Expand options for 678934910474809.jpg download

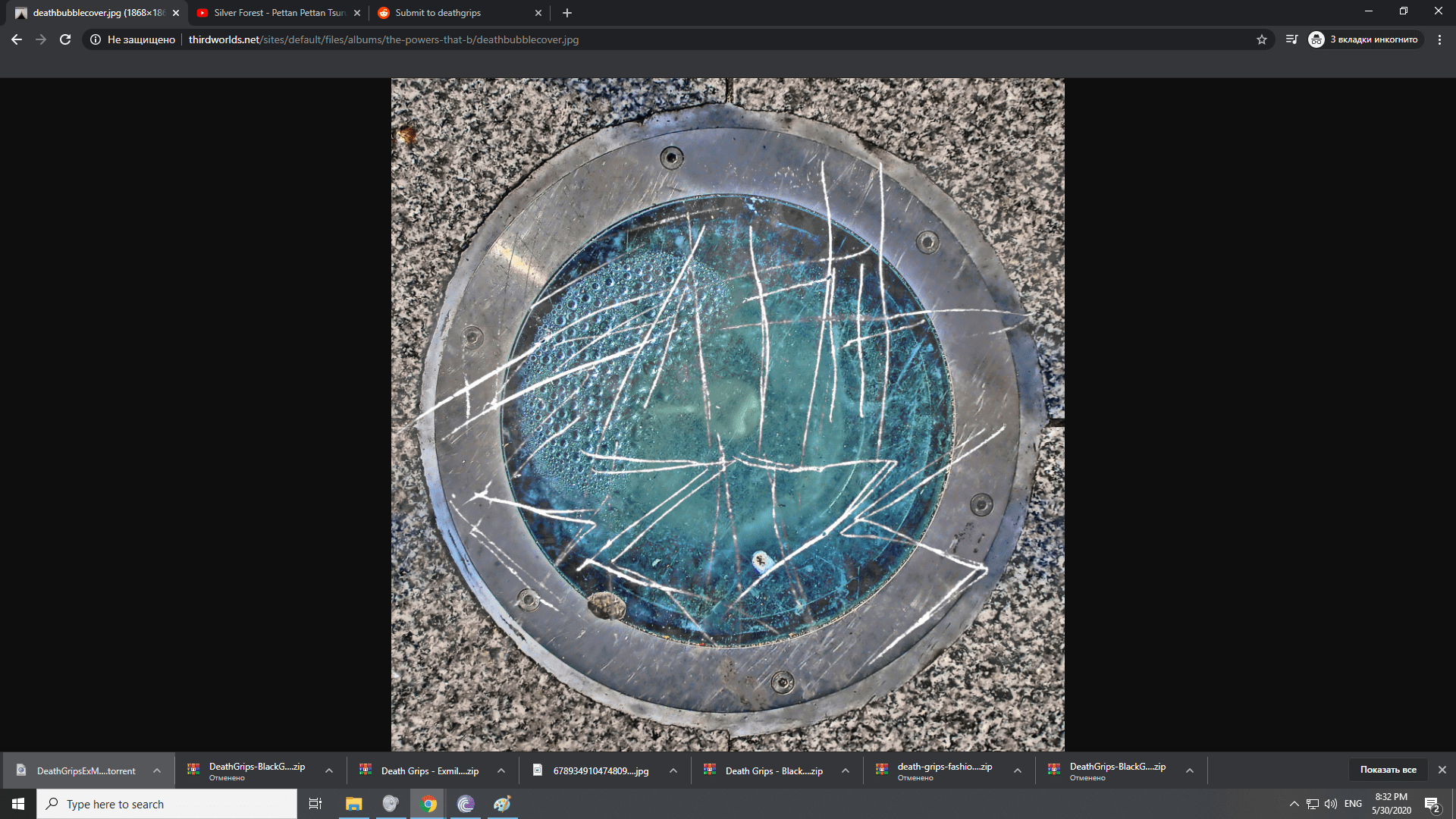tap(673, 770)
